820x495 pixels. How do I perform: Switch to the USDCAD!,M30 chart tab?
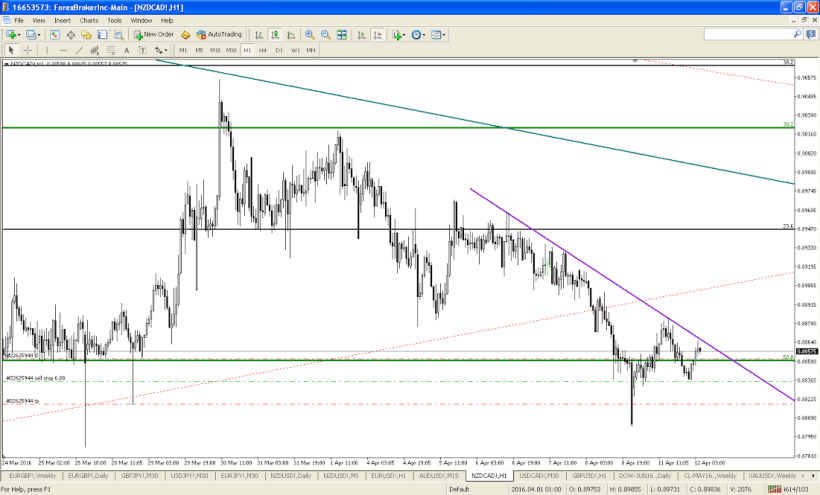[x=539, y=476]
